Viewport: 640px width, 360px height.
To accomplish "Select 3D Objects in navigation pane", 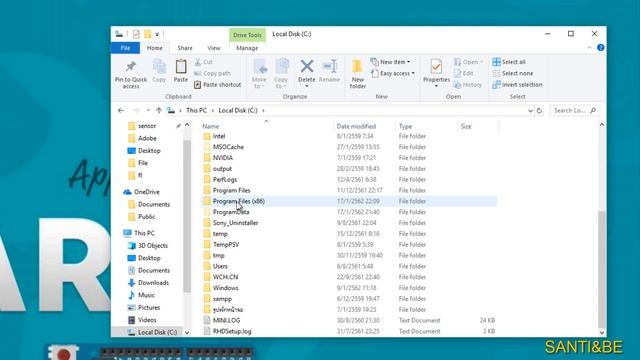I will (153, 246).
